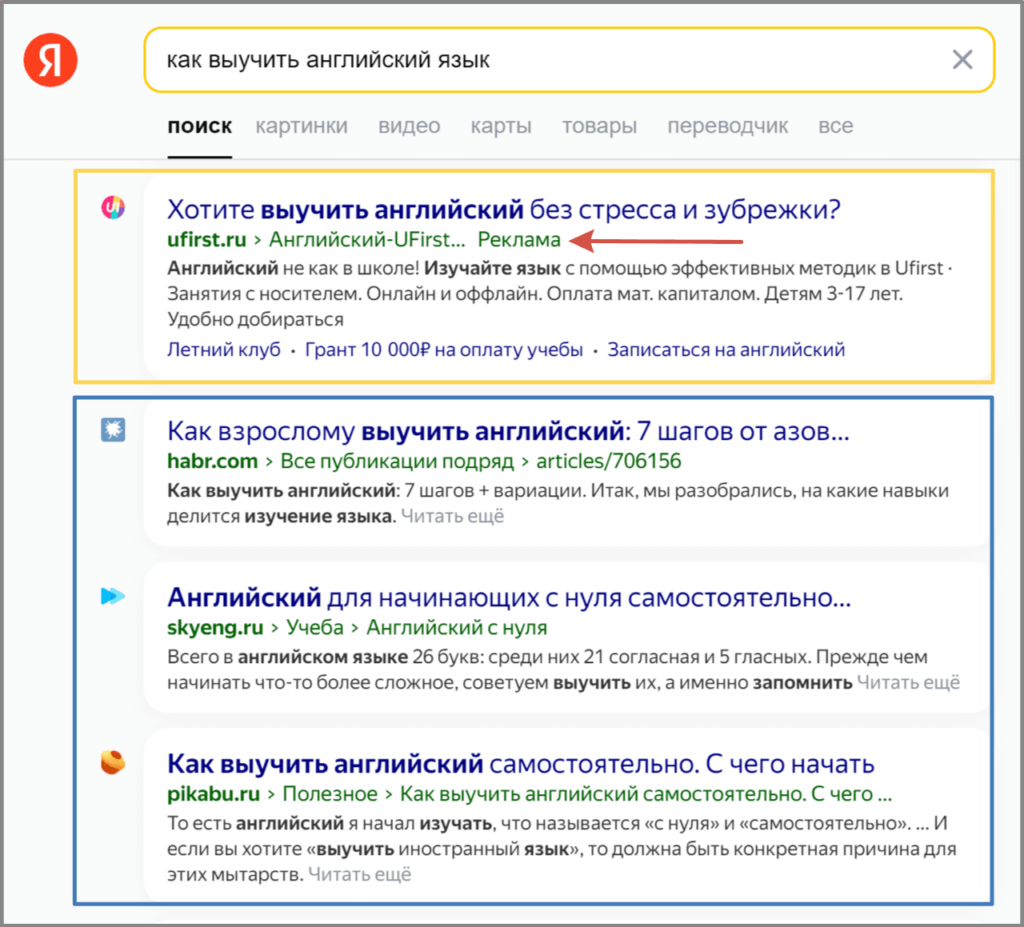Click the Pikabu favicon icon
1024x927 pixels.
[x=113, y=762]
